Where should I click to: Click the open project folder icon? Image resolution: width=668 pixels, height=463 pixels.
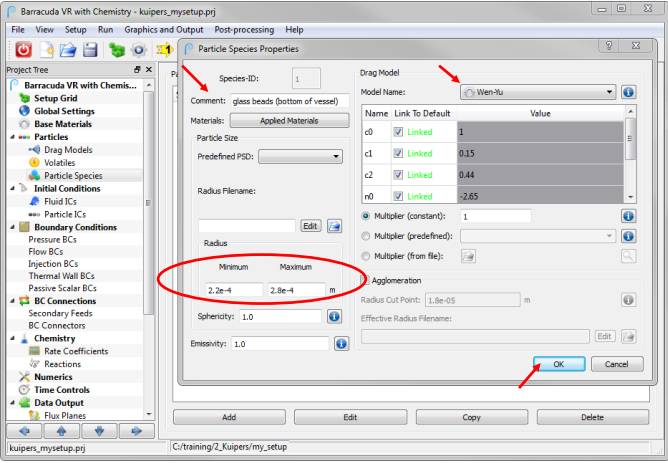[69, 48]
